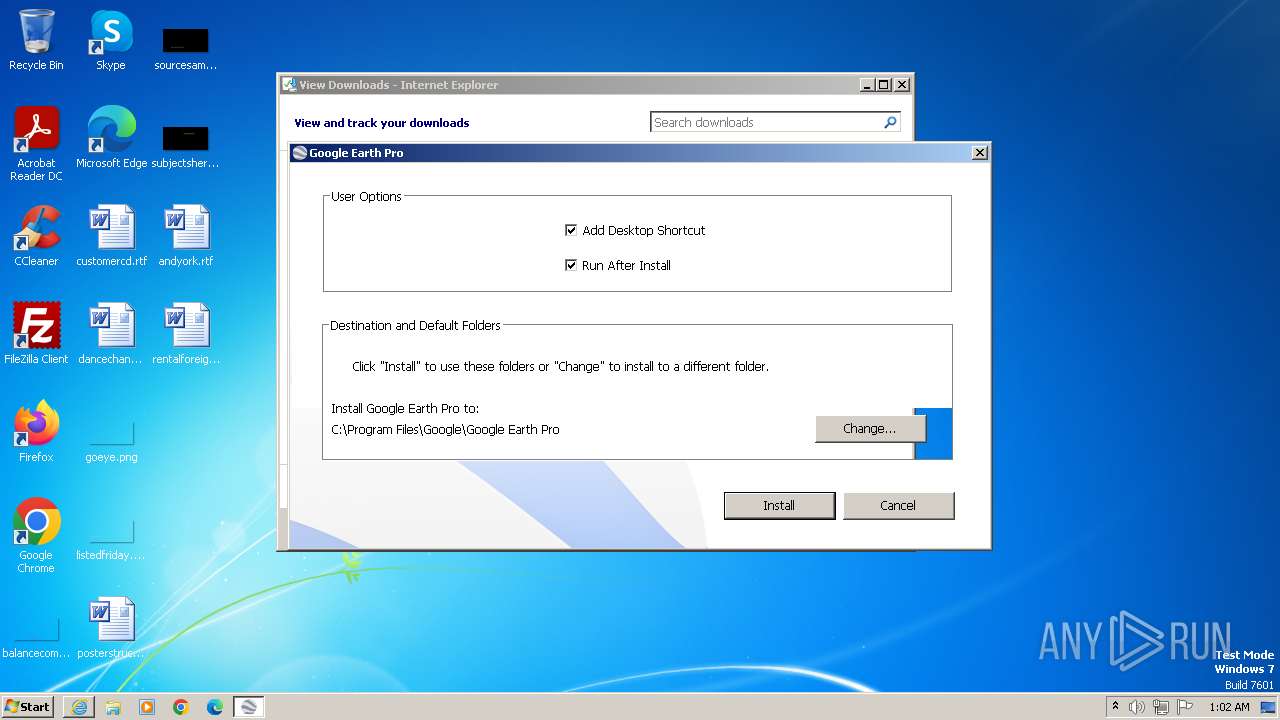Open andyork.rtf document icon
1280x720 pixels.
pos(186,236)
